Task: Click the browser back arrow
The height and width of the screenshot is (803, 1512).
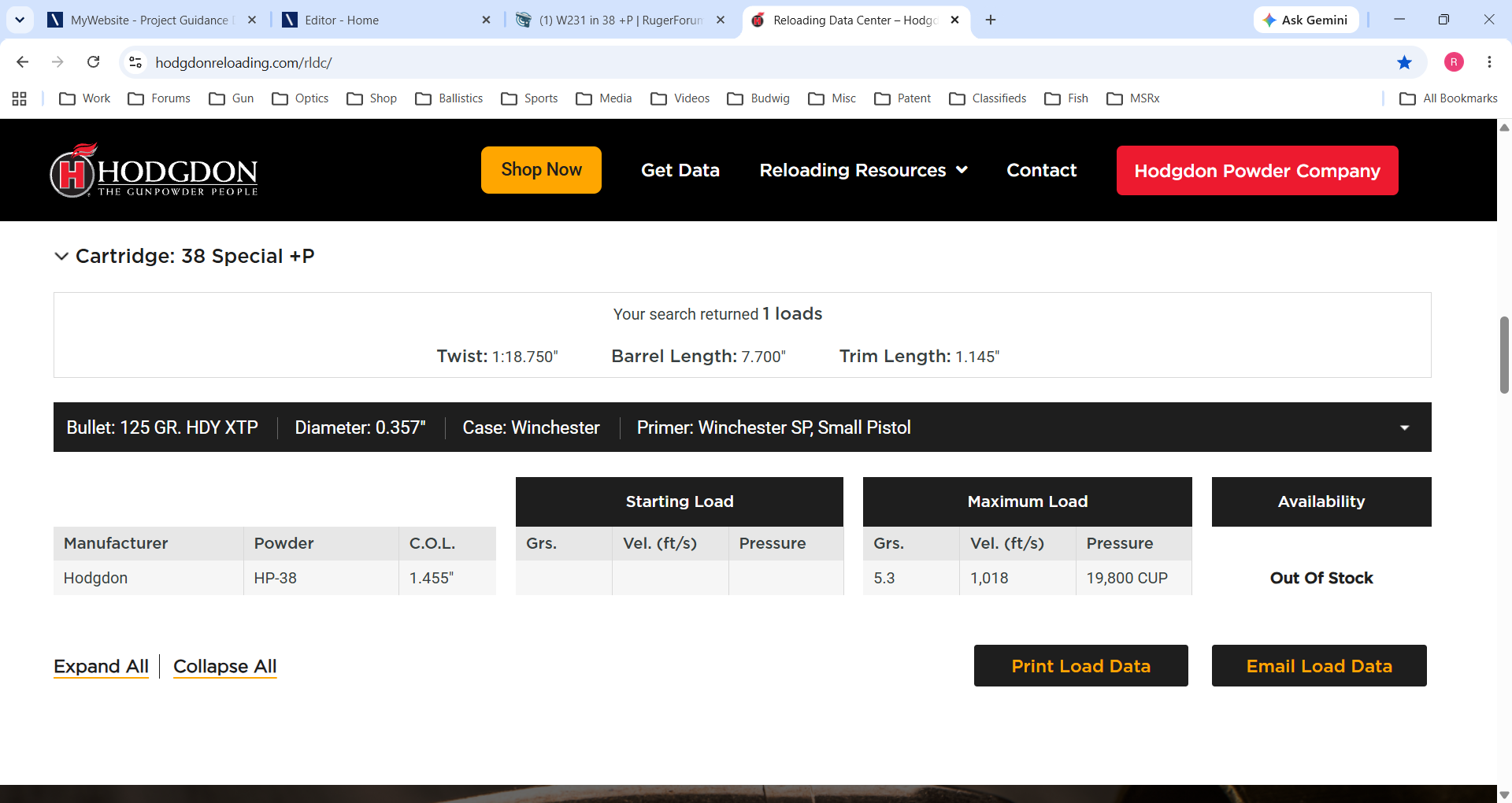Action: tap(23, 62)
